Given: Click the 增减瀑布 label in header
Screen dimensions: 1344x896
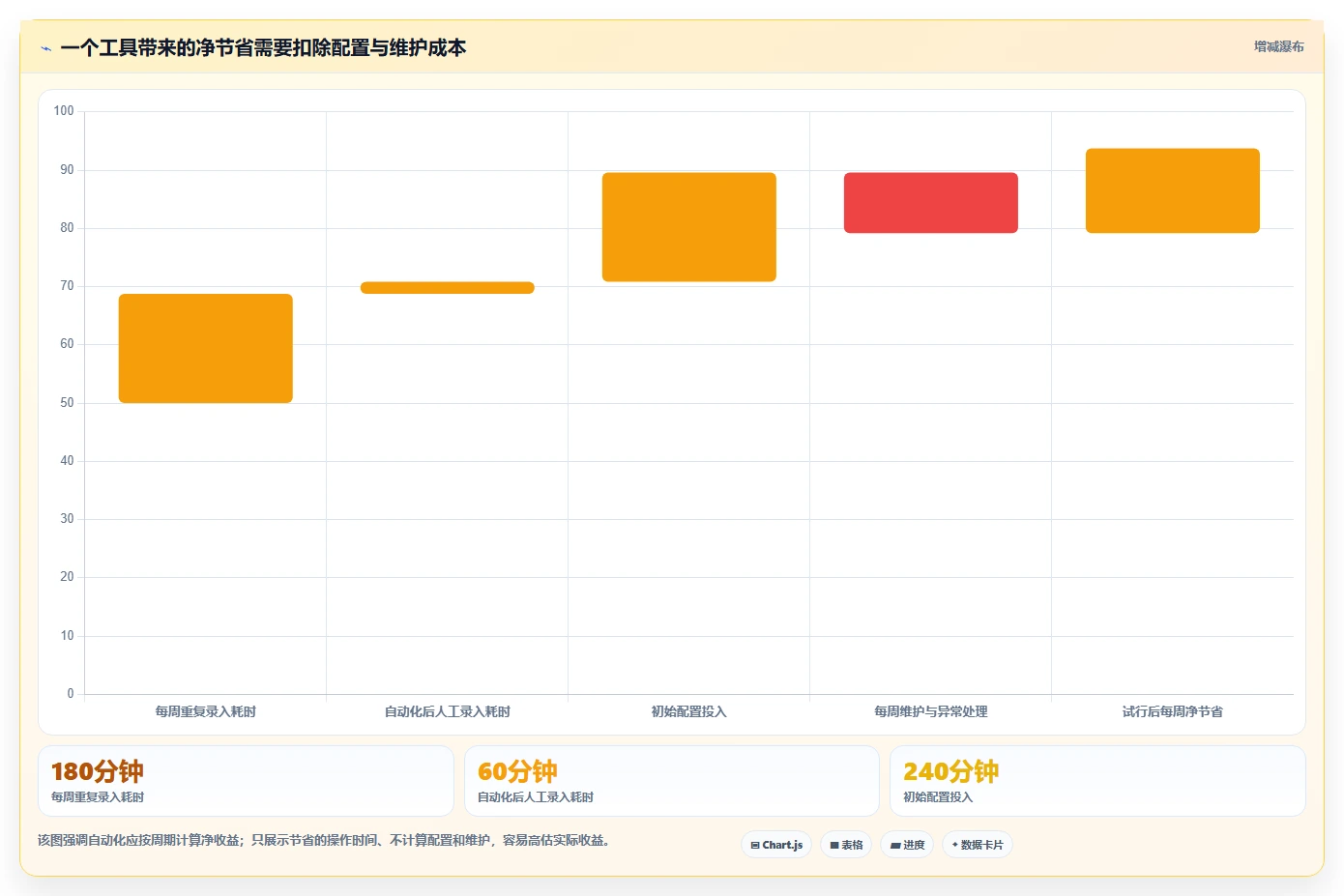Looking at the screenshot, I should [1278, 46].
